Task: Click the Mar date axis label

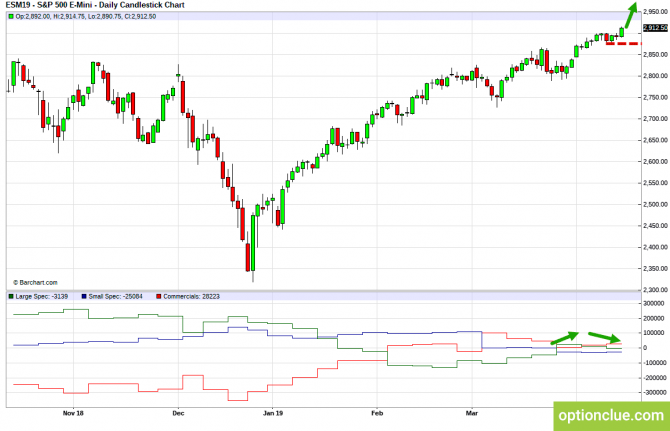Action: [472, 413]
